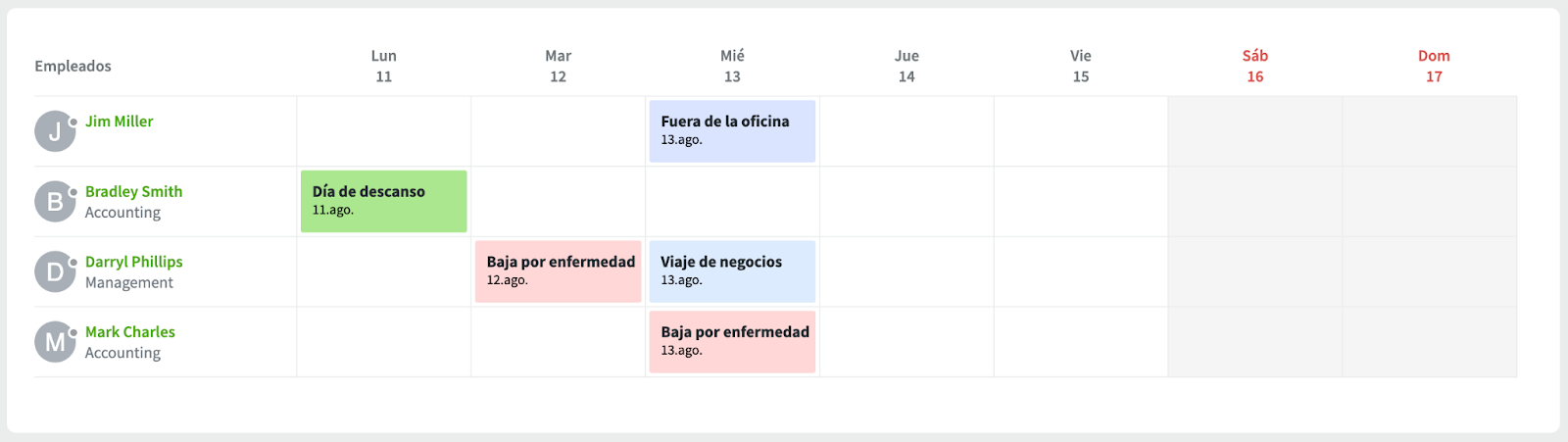Select the Mar 12 column header

[x=558, y=66]
